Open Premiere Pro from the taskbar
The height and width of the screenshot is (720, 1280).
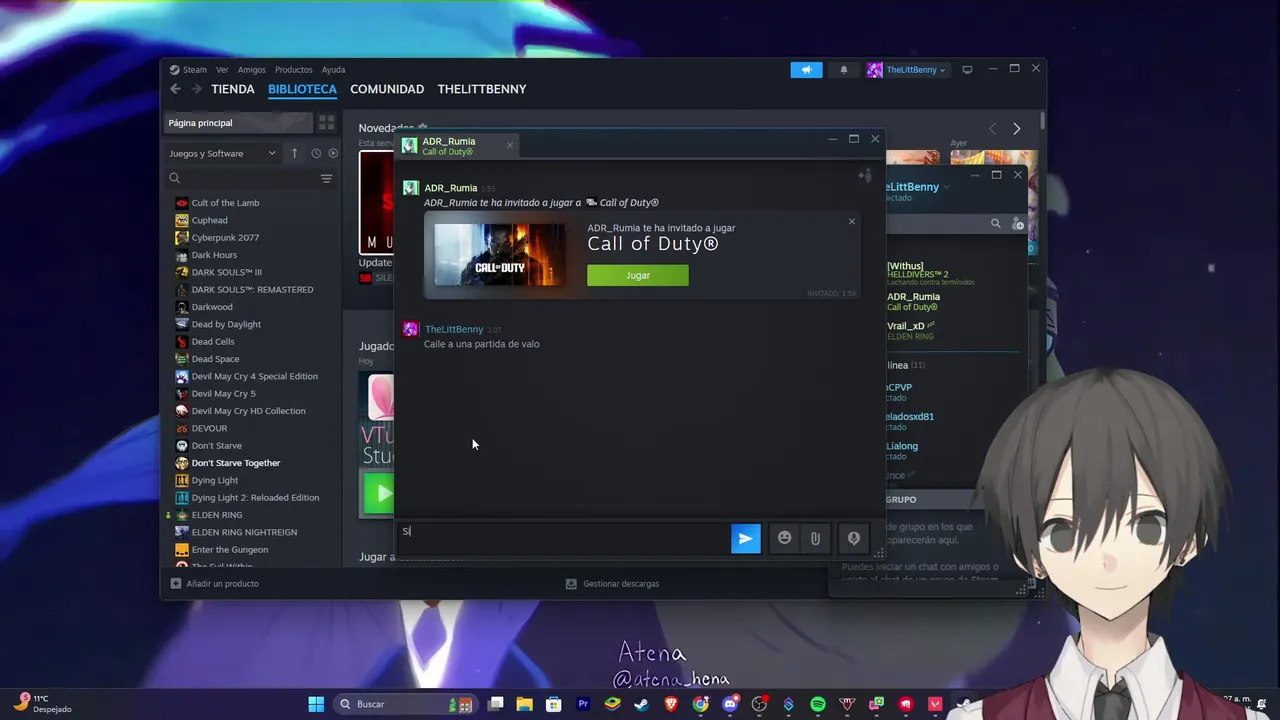tap(583, 704)
